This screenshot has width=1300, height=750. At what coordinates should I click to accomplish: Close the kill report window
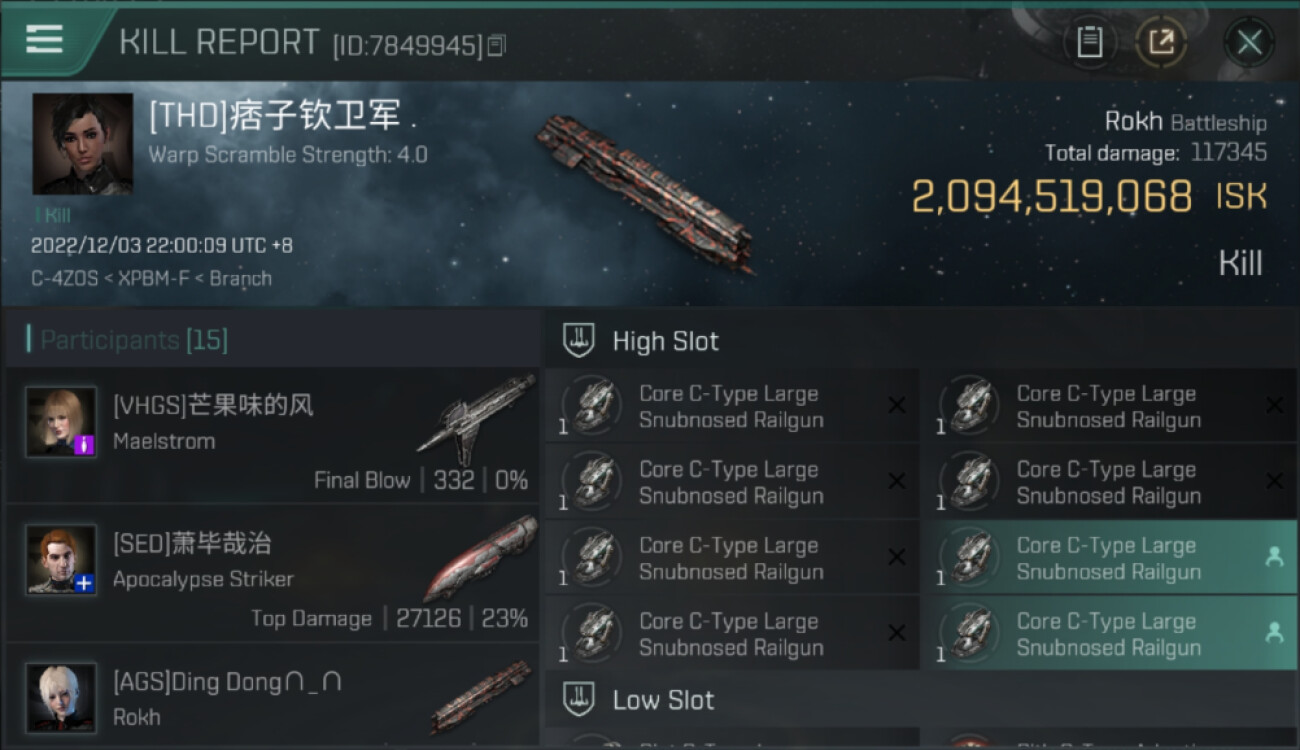pos(1249,42)
